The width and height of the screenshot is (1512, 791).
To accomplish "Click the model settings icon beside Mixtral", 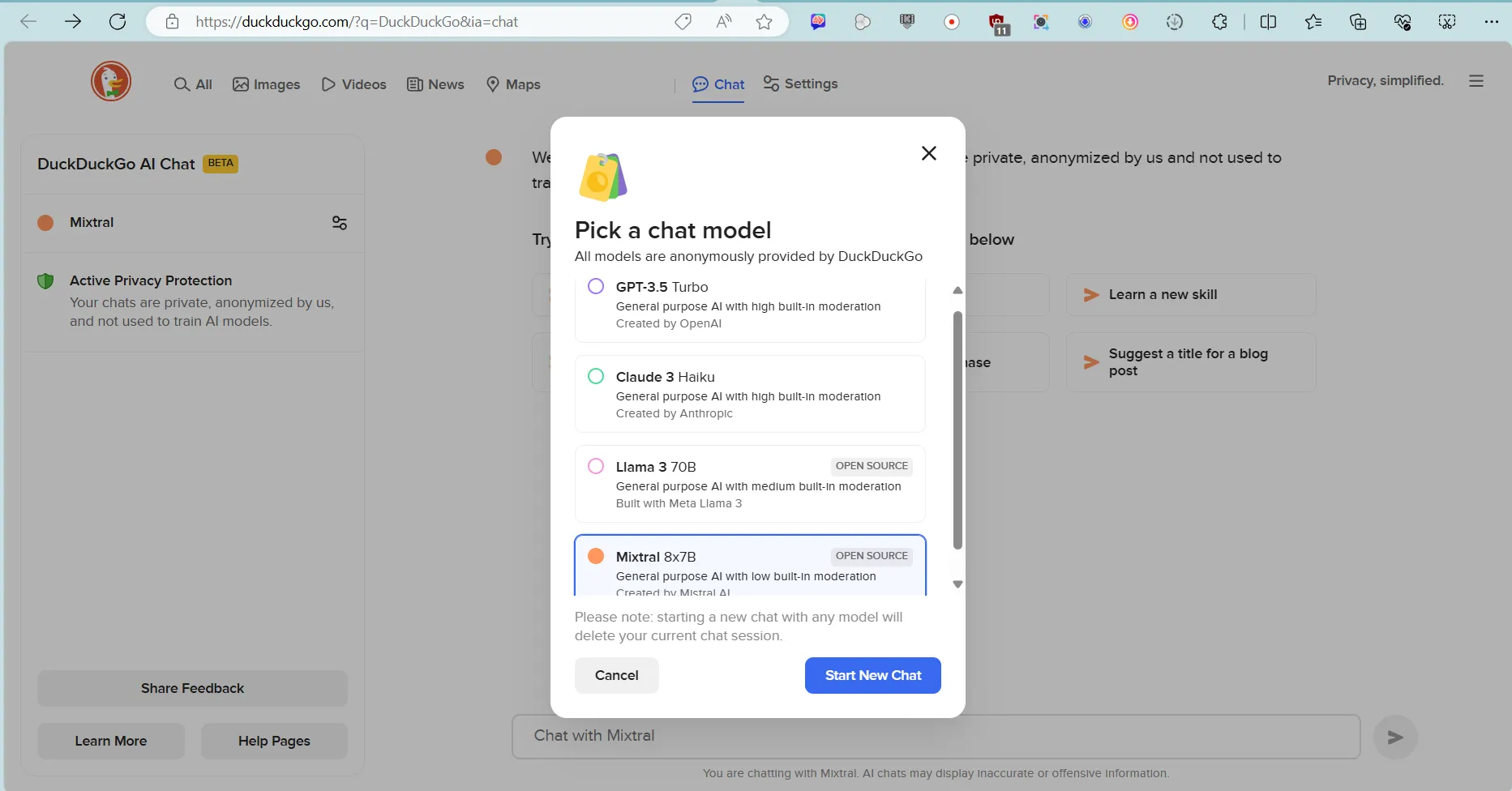I will click(x=340, y=223).
